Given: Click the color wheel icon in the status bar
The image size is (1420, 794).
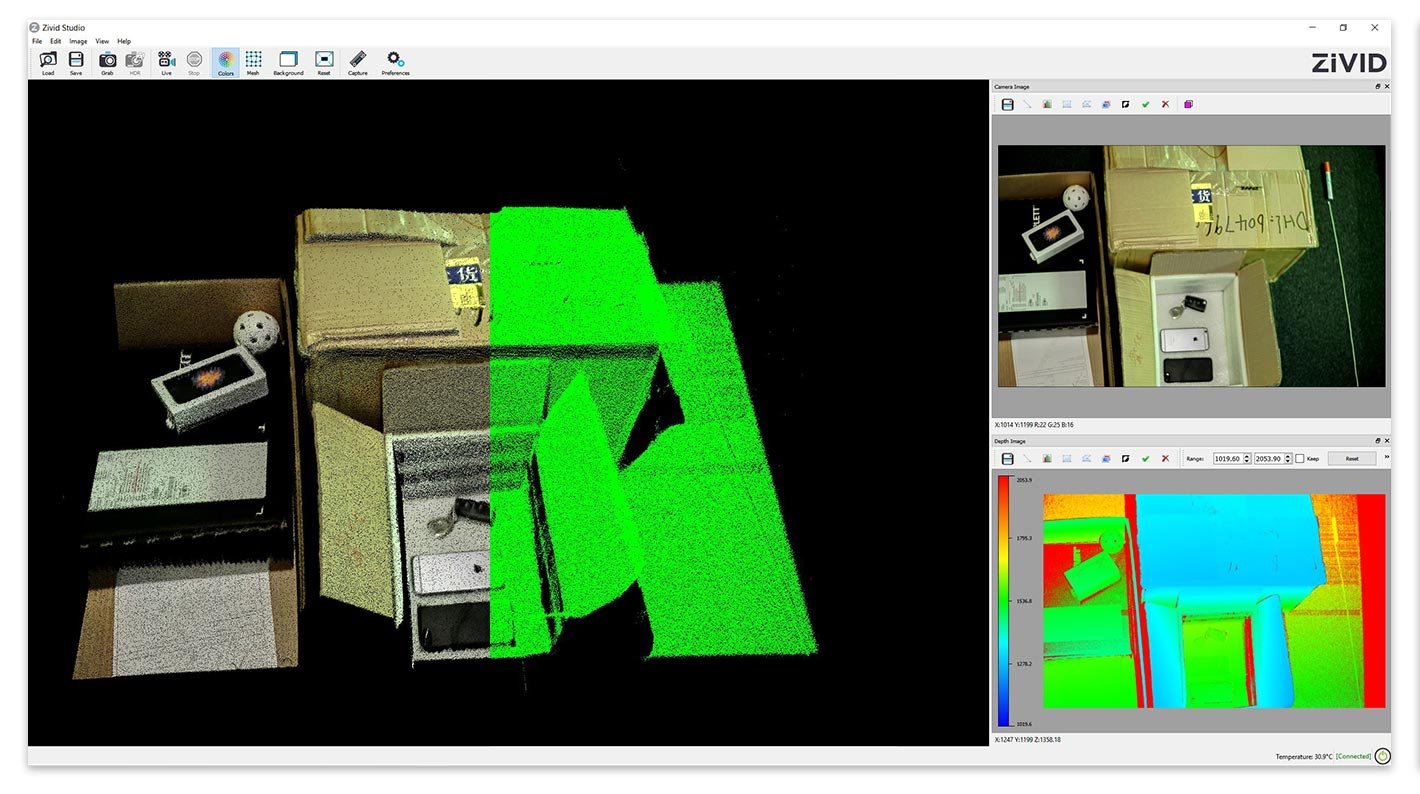Looking at the screenshot, I should pyautogui.click(x=1381, y=756).
